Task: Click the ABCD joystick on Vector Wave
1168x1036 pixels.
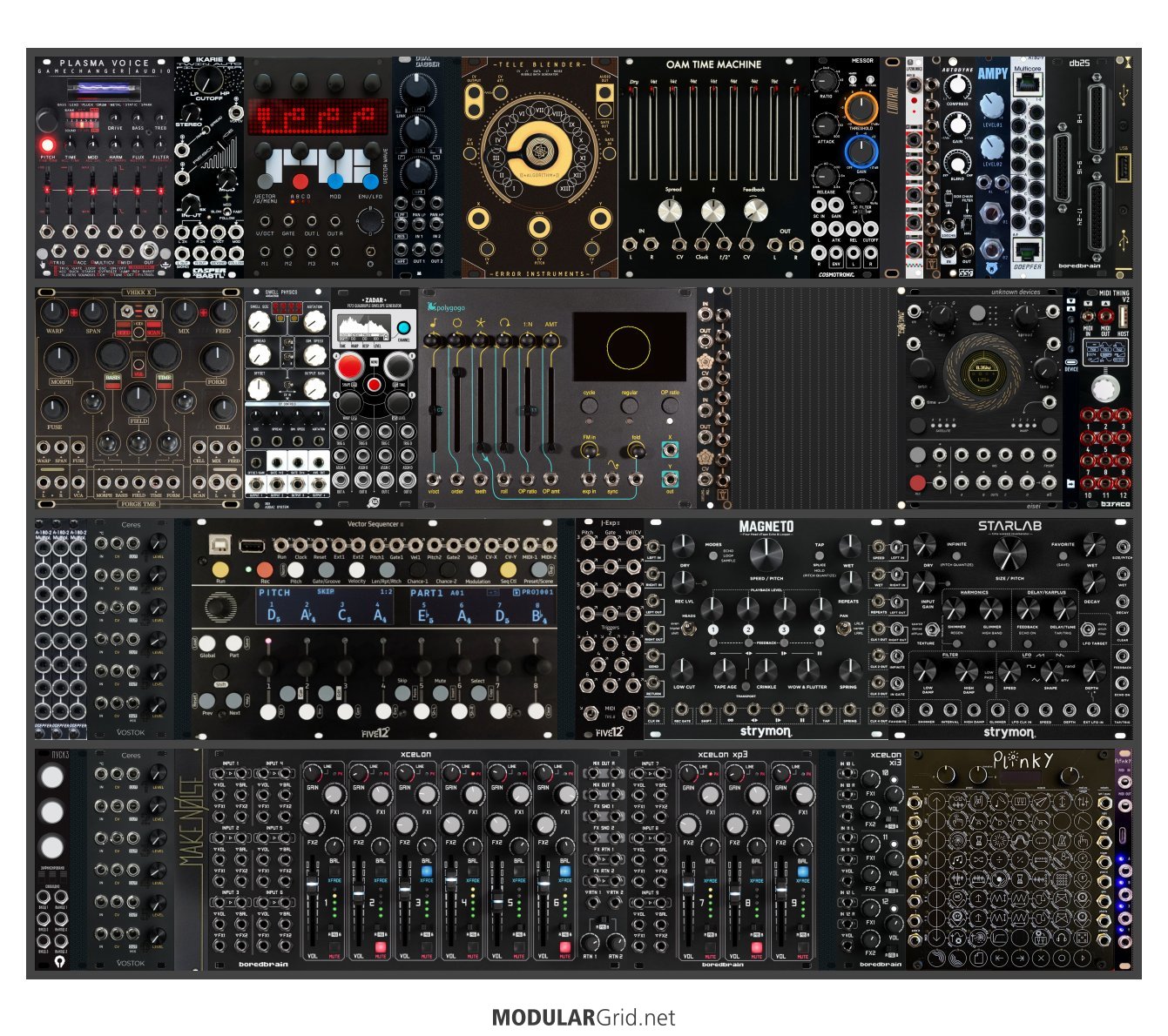Action: click(x=371, y=223)
